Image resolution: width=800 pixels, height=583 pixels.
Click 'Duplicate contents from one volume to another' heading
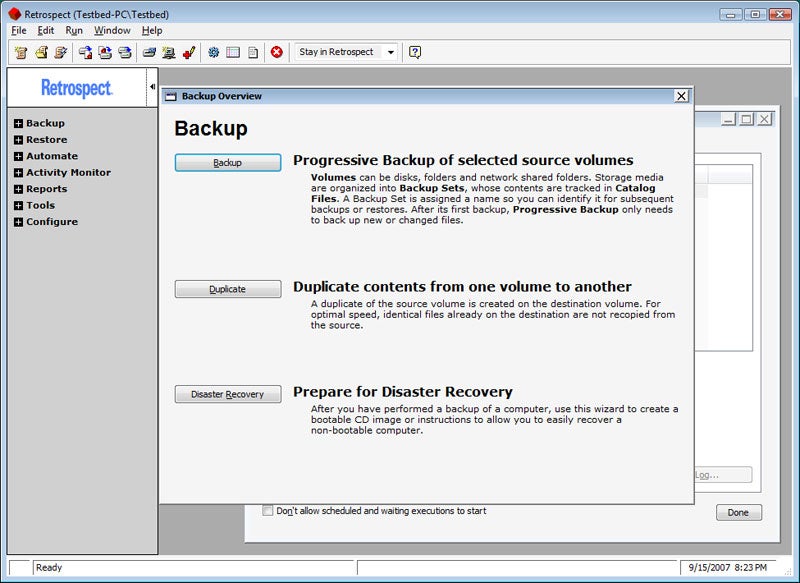pos(462,287)
